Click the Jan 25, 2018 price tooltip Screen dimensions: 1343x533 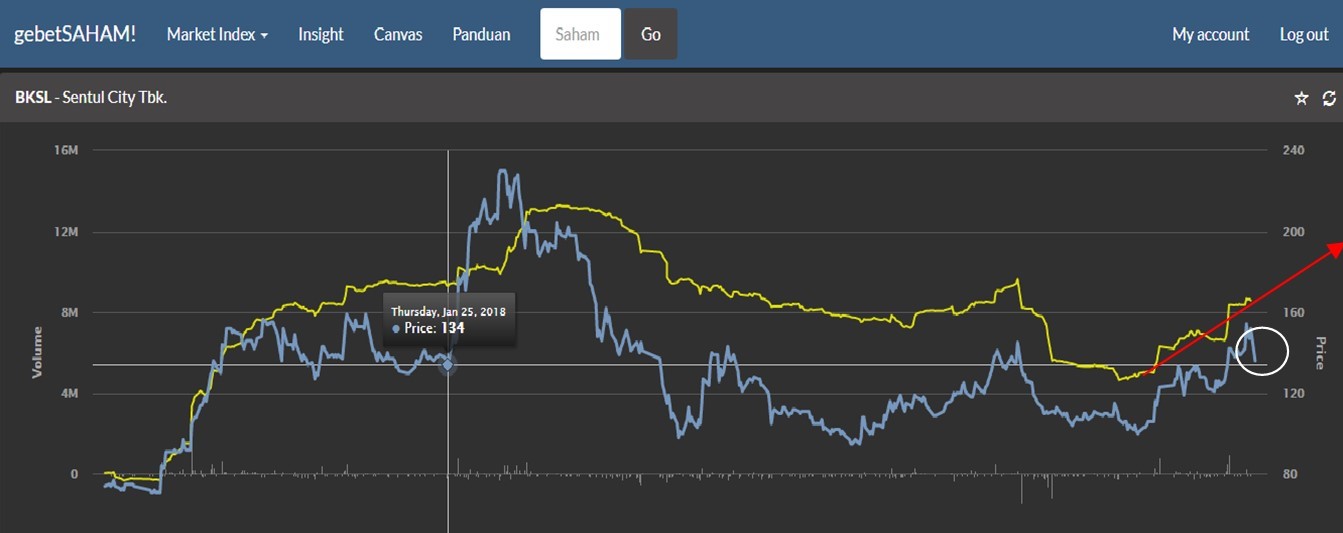[x=448, y=320]
